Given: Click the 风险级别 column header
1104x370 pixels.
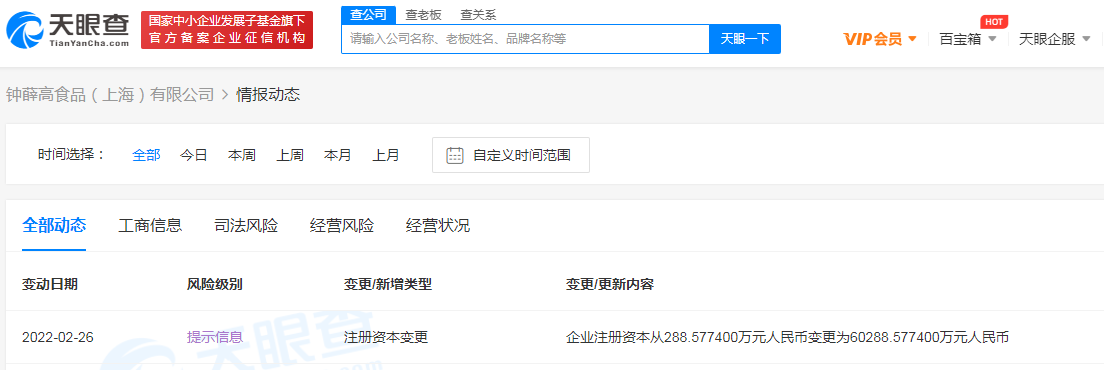Looking at the screenshot, I should click(x=215, y=285).
